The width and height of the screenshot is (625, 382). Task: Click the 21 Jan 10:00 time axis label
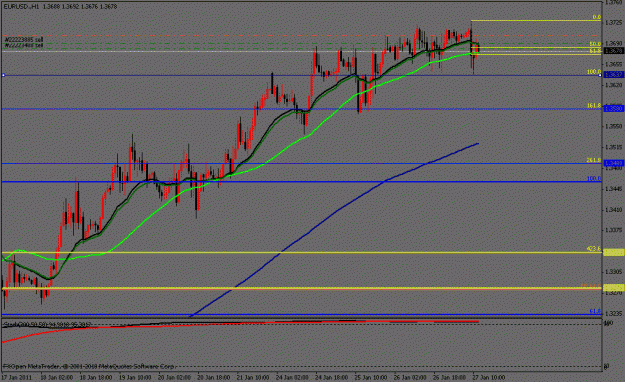253,377
